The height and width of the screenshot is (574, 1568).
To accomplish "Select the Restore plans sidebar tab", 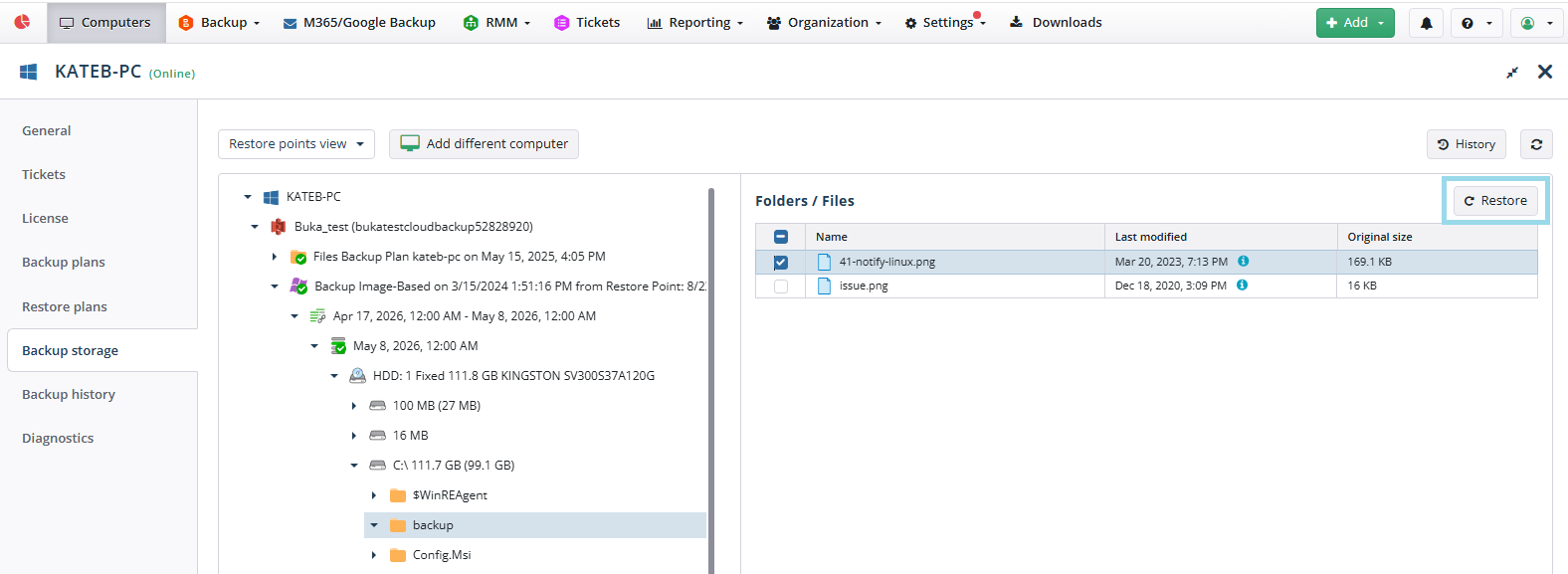I will pyautogui.click(x=65, y=306).
